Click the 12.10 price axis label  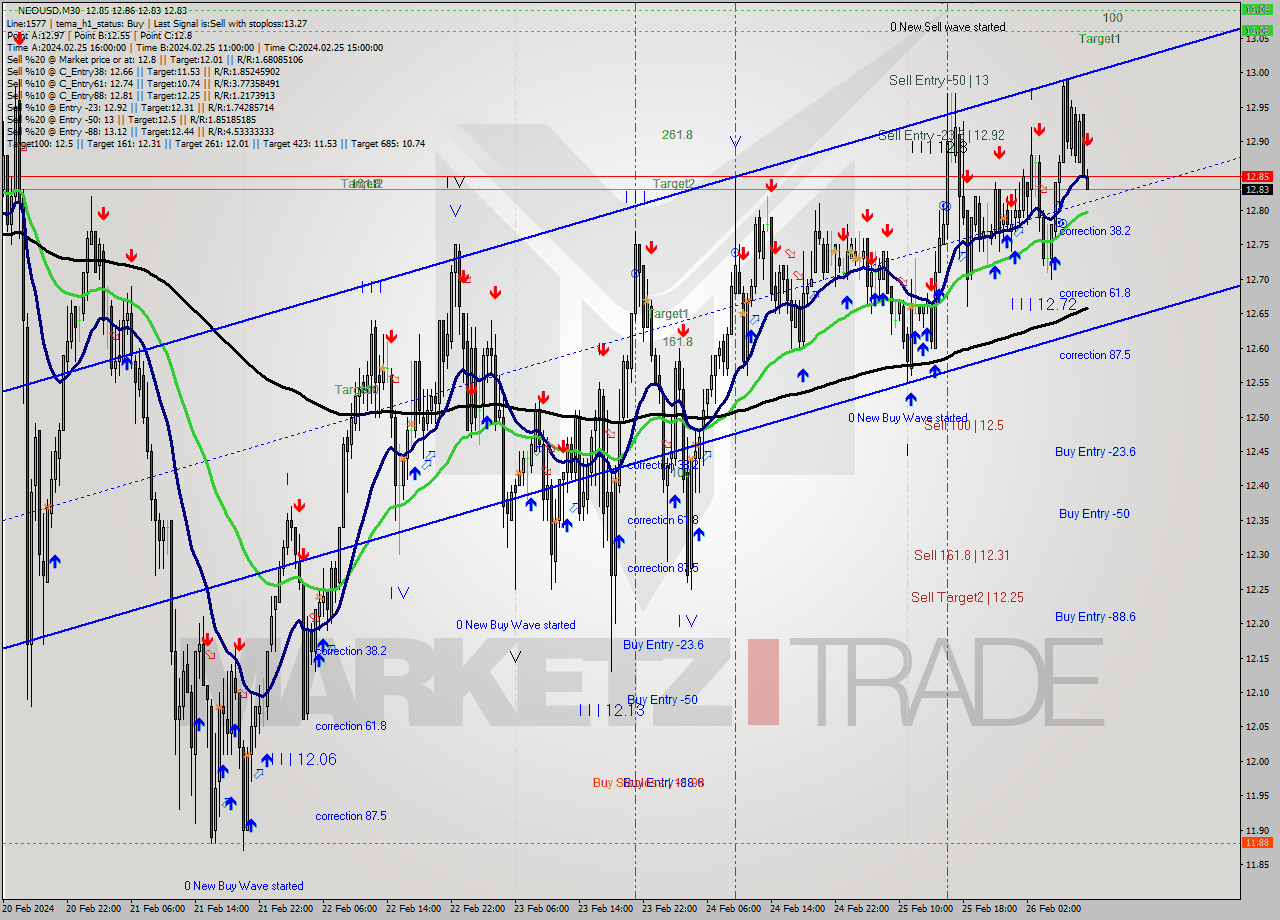(1257, 693)
